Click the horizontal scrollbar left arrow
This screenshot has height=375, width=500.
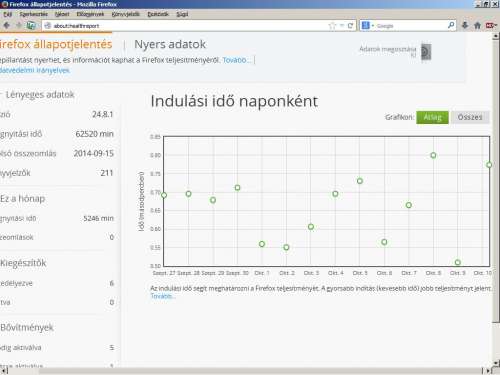4,371
